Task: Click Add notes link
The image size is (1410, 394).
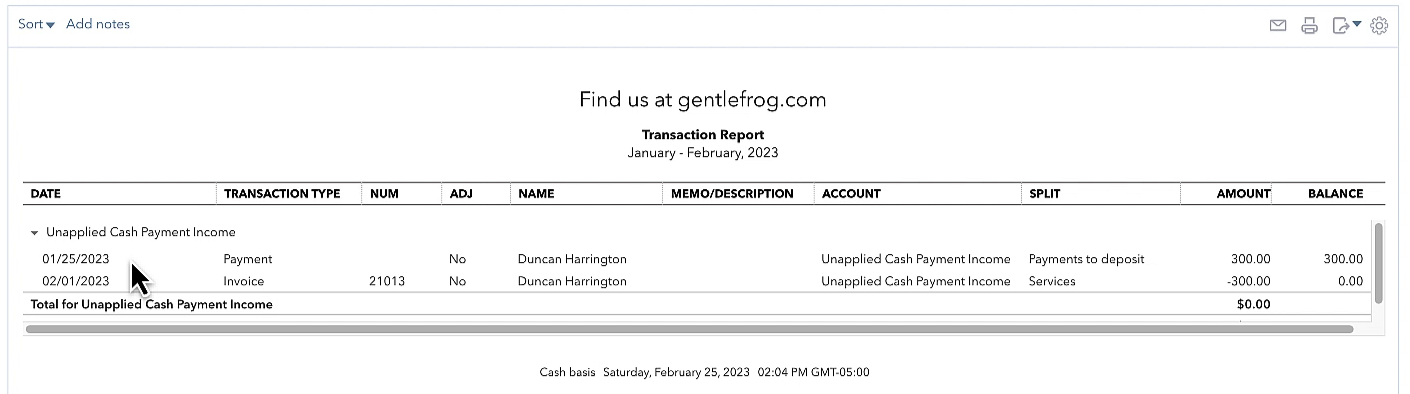Action: pos(98,24)
